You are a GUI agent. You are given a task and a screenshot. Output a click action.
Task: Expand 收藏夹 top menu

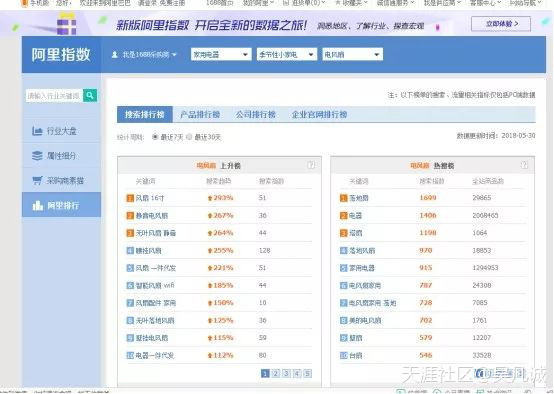[352, 3]
